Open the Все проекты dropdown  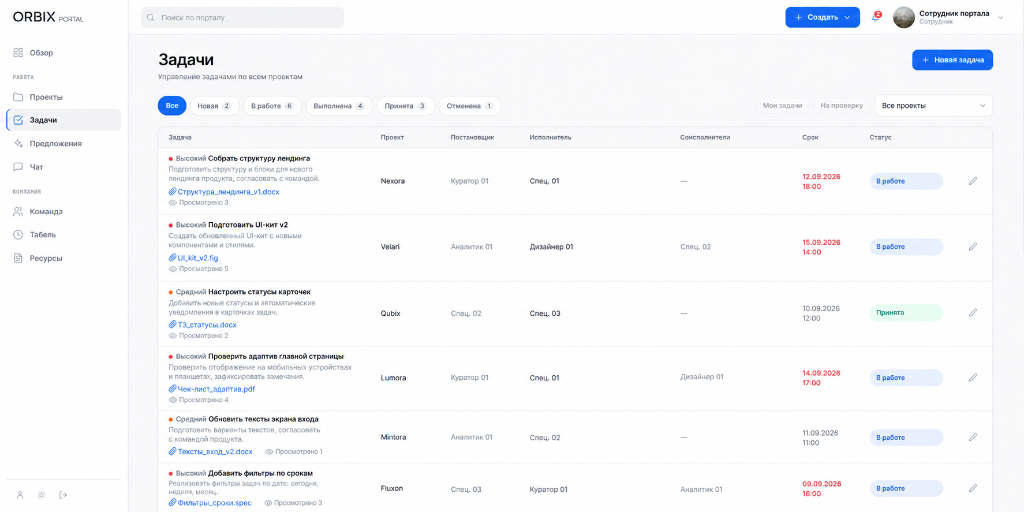(933, 105)
